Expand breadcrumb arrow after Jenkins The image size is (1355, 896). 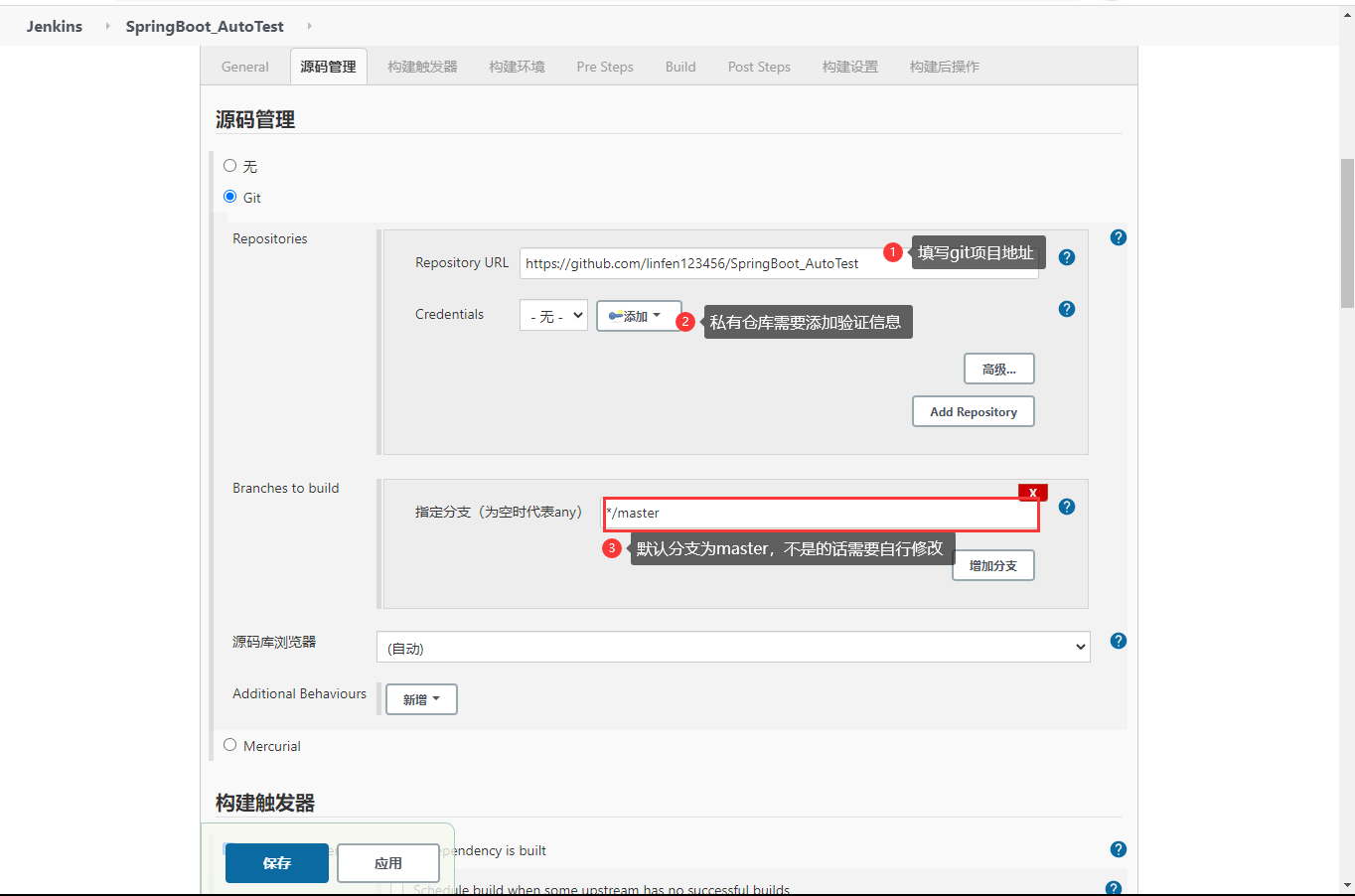pos(107,26)
